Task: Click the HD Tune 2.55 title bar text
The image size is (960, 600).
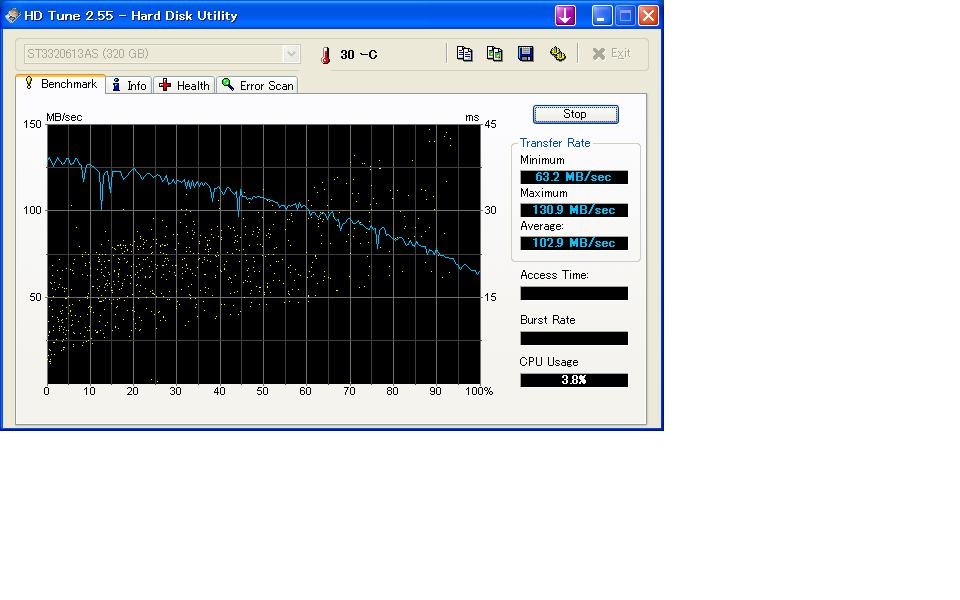Action: 130,15
